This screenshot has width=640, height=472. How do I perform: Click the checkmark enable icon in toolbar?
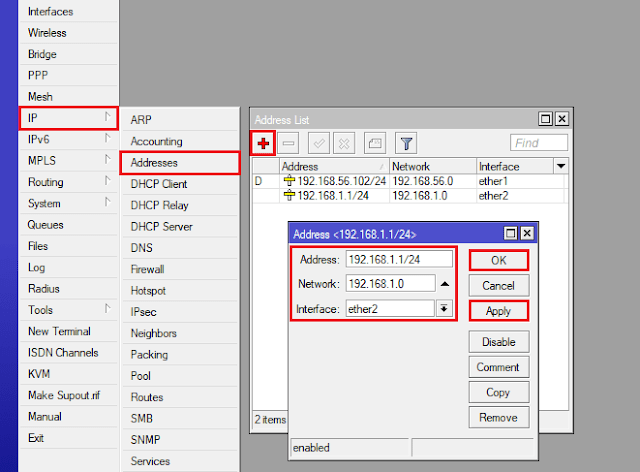coord(319,143)
